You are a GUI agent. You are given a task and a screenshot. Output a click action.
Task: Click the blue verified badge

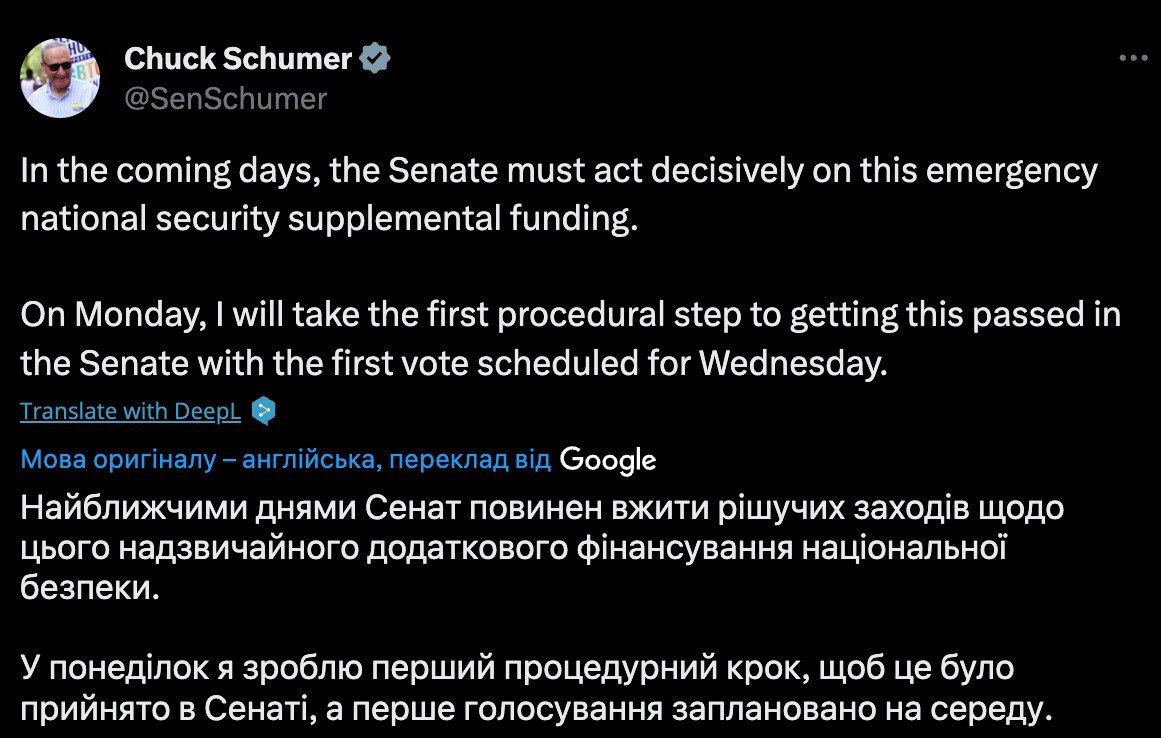point(375,58)
